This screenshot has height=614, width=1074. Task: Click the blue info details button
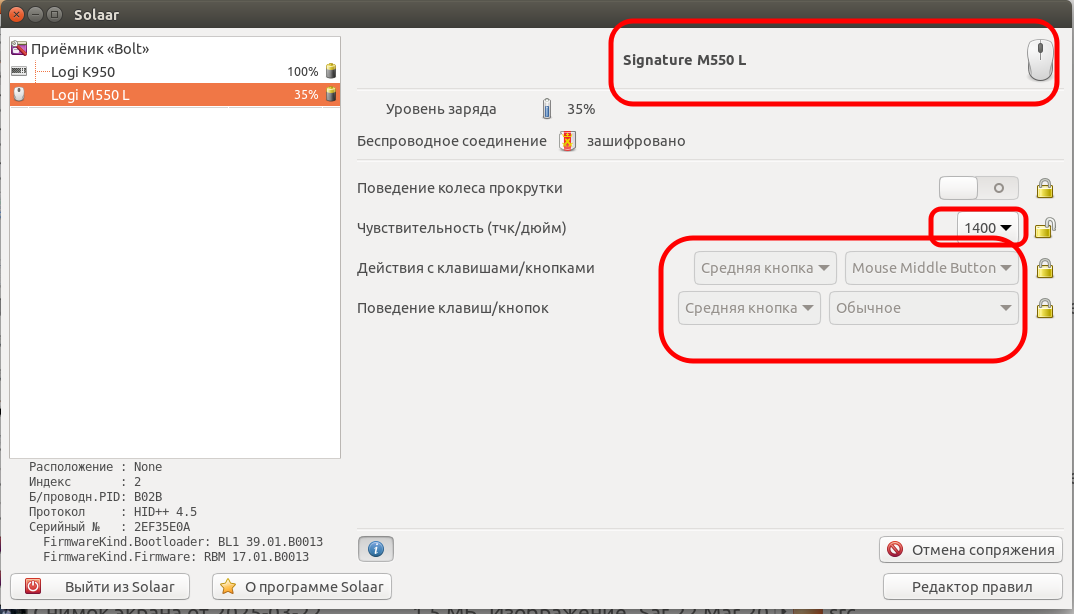pos(375,549)
